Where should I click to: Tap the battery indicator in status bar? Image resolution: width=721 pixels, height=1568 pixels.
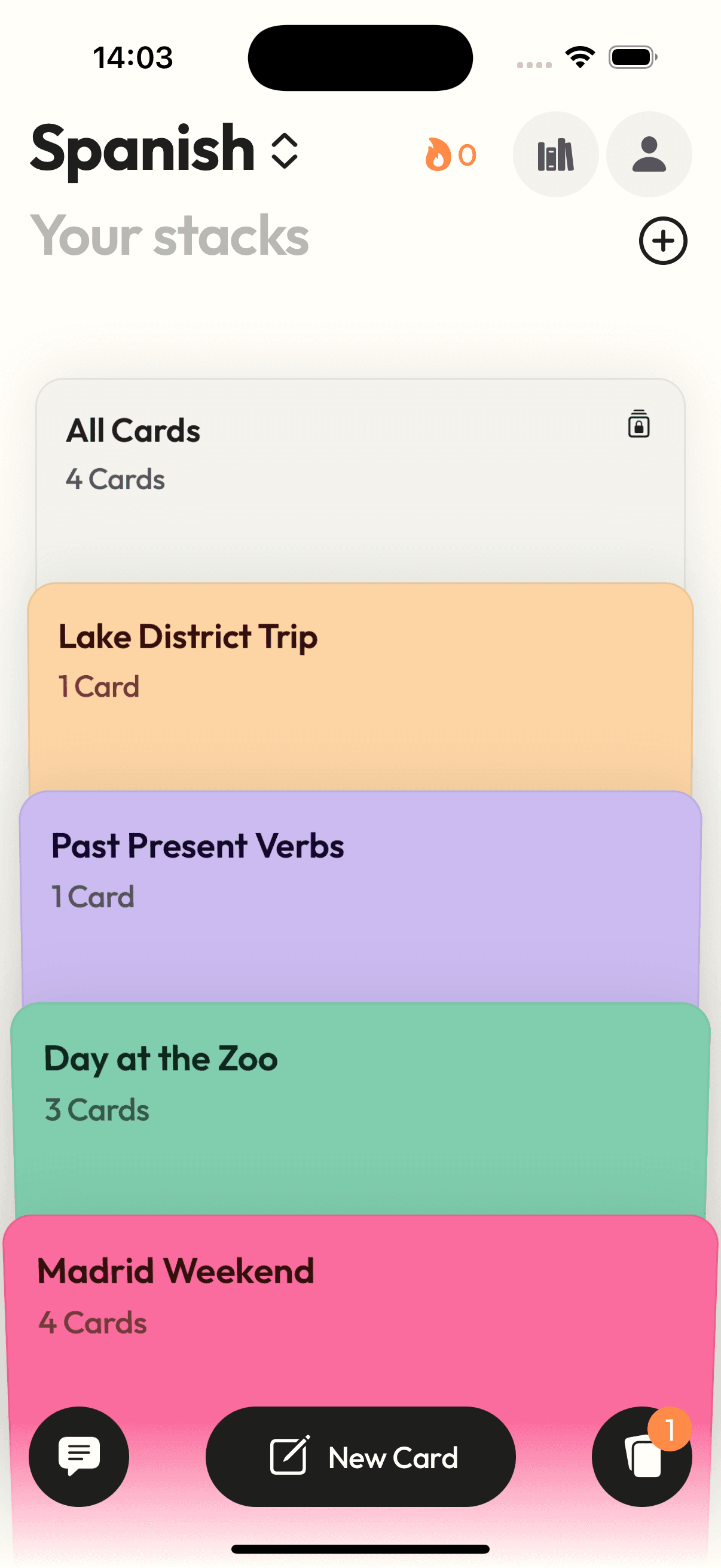tap(633, 57)
